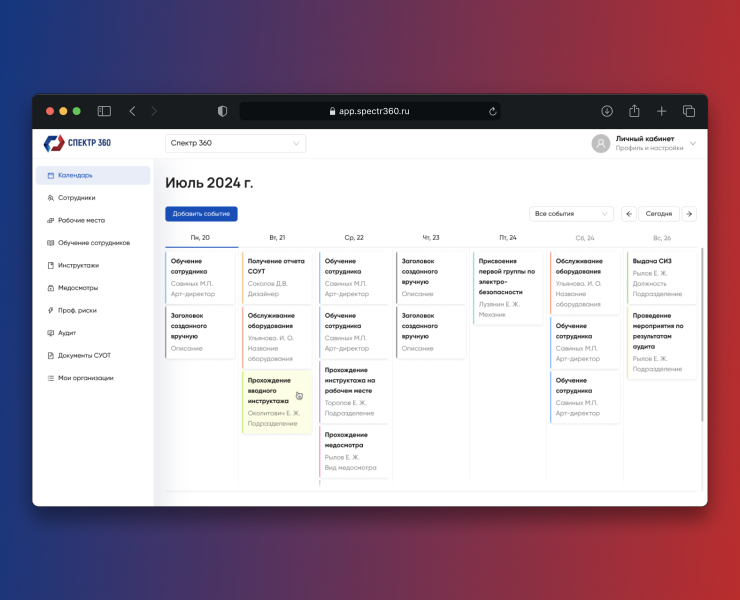
Task: Reload the page with the refresh icon
Action: coord(492,111)
